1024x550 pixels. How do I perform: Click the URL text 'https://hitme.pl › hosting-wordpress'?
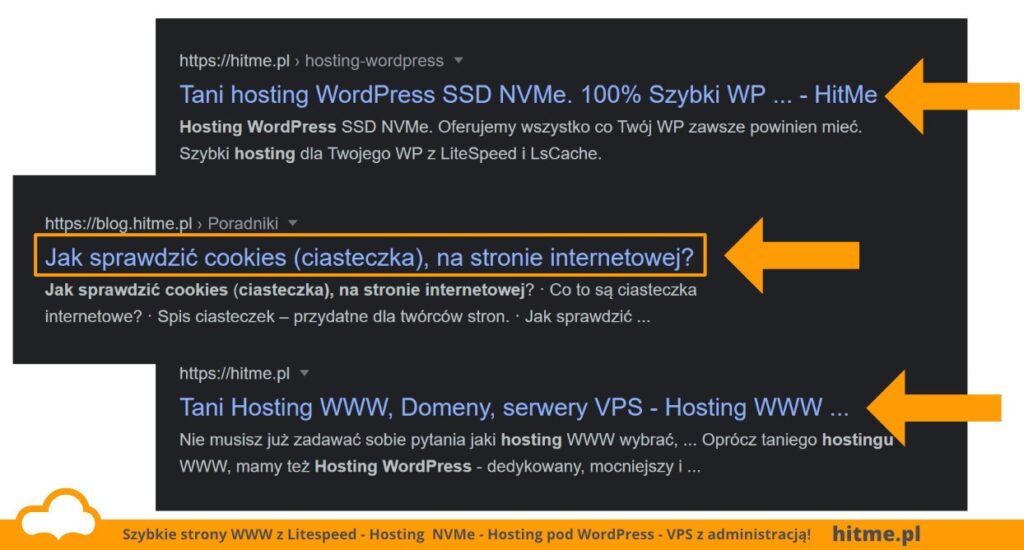(312, 61)
